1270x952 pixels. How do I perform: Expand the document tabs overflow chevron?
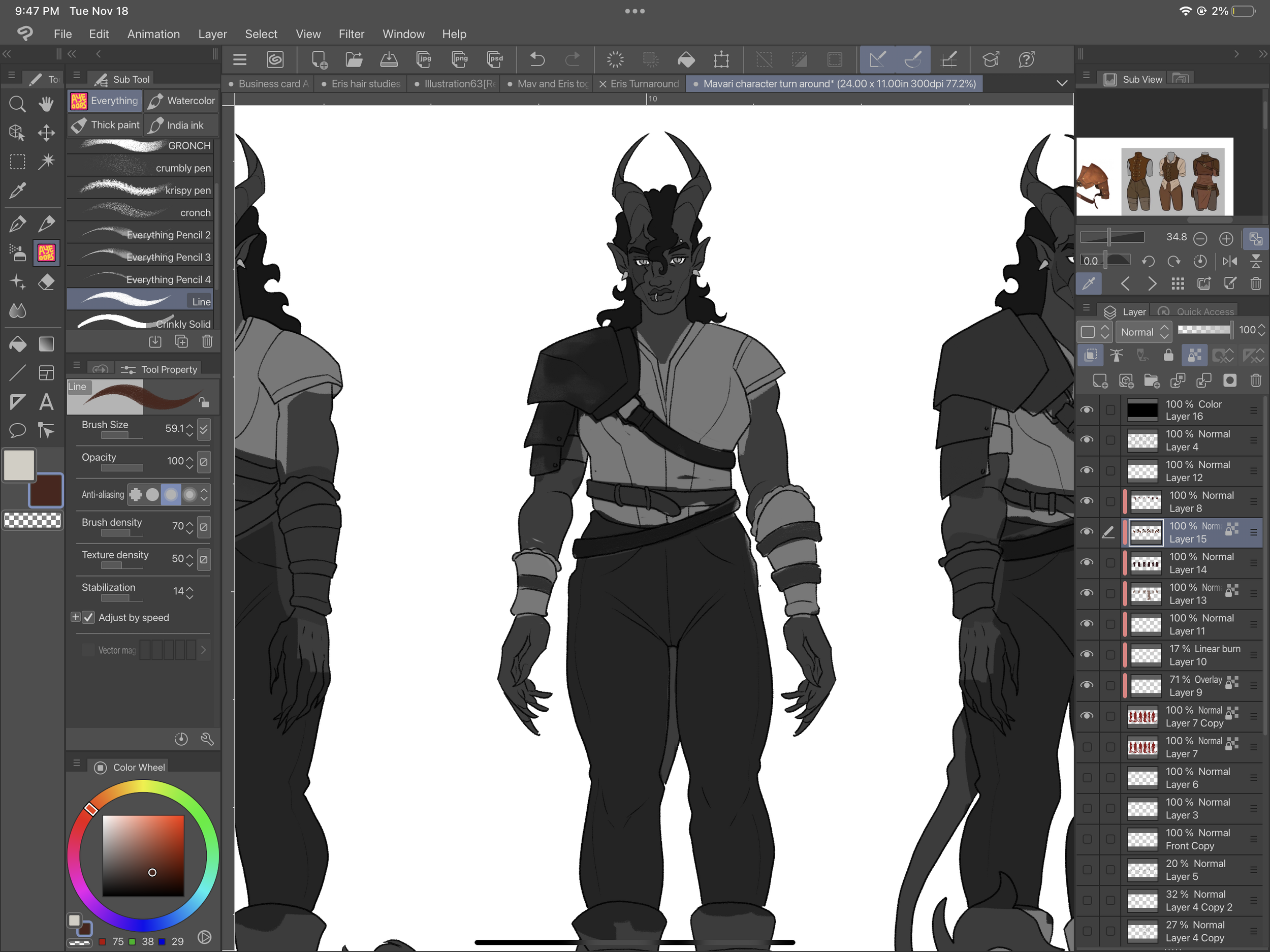coord(1062,84)
